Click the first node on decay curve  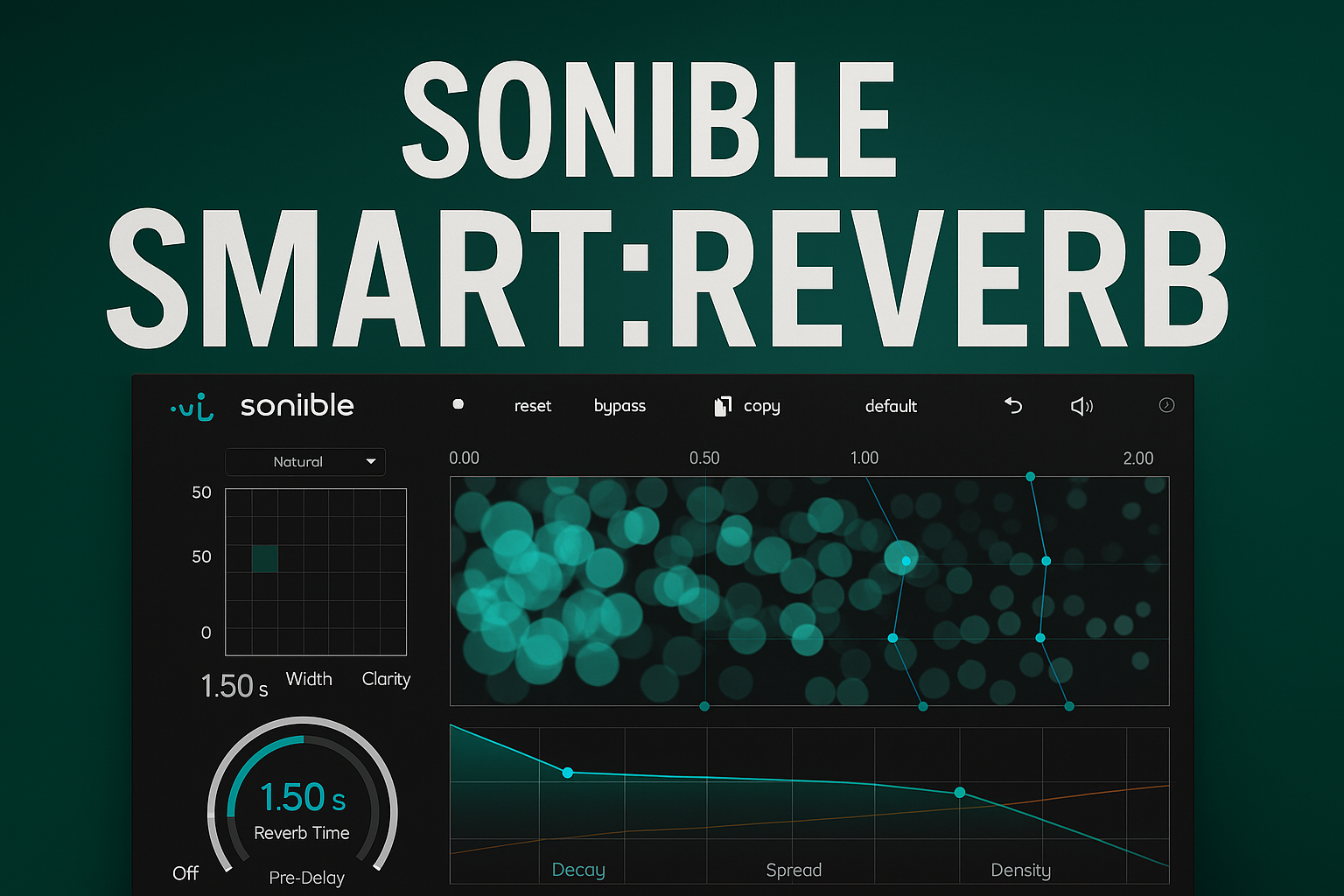pyautogui.click(x=568, y=773)
